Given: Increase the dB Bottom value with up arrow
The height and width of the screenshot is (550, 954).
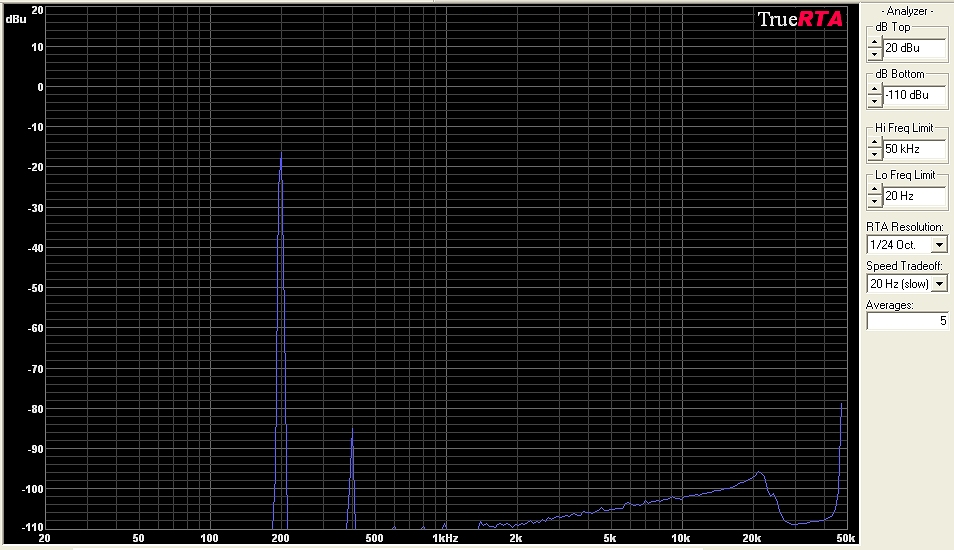Looking at the screenshot, I should (874, 89).
